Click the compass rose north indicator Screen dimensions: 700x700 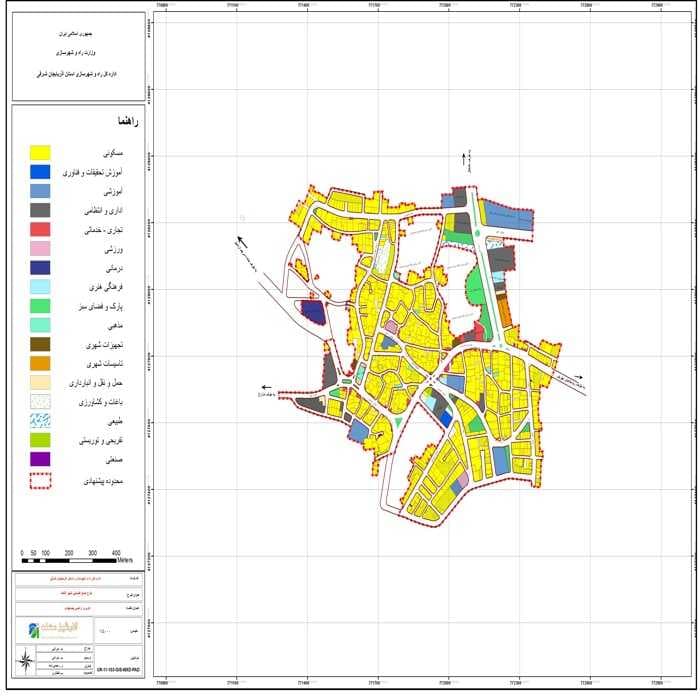25,660
